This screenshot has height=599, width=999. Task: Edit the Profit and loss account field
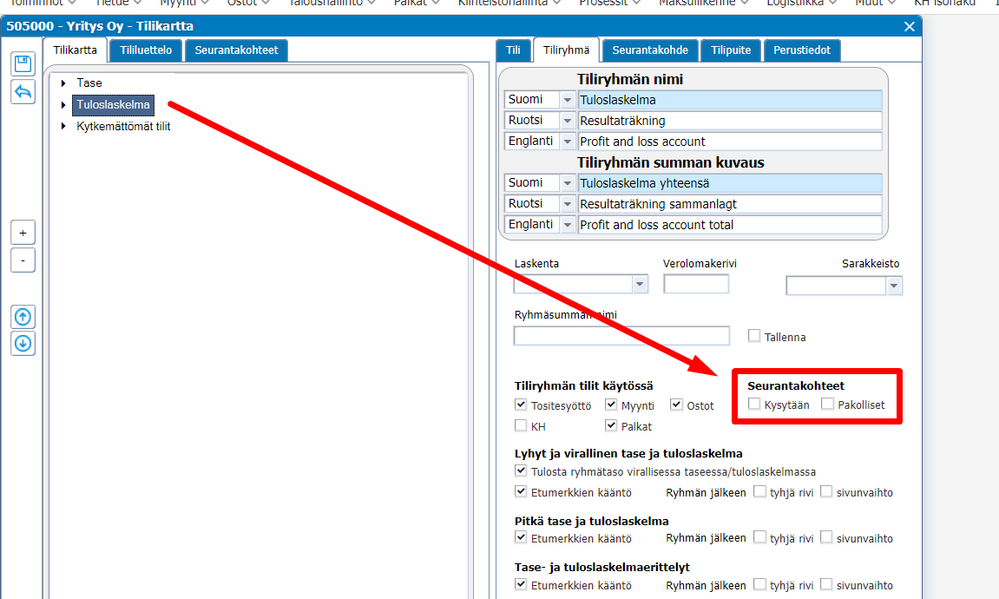730,141
